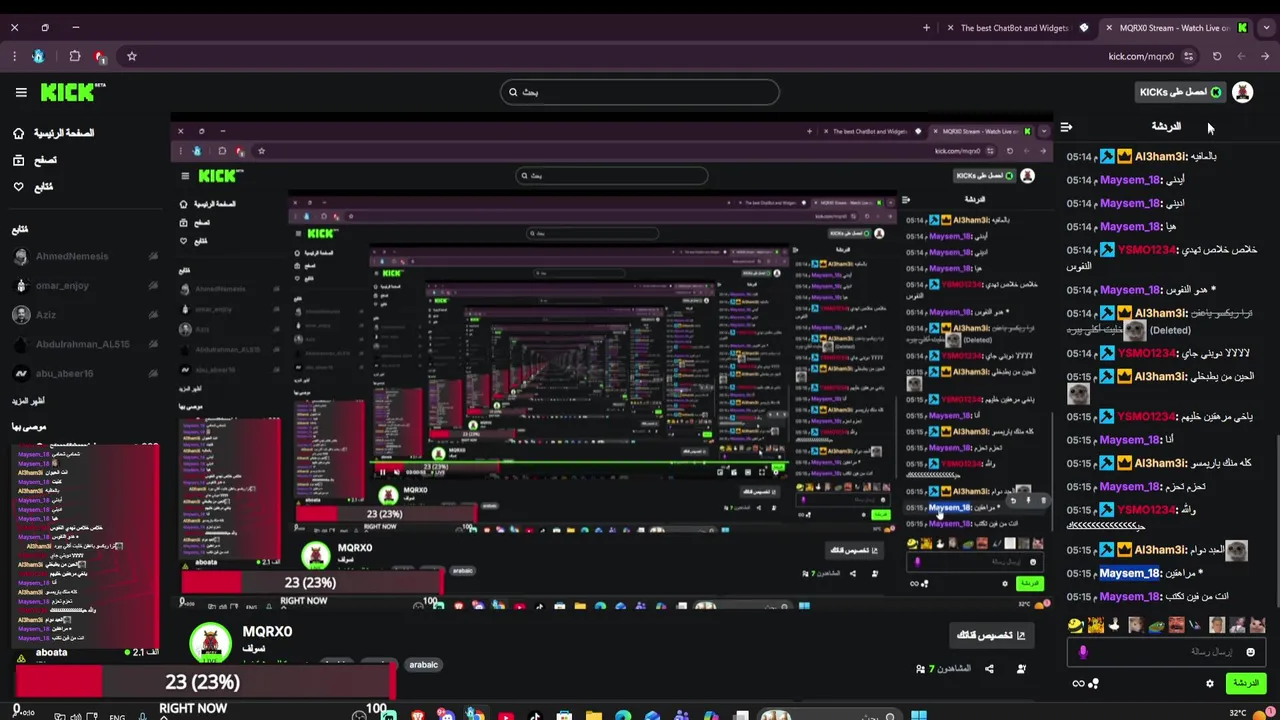Open the Kick sidebar hamburger menu
The height and width of the screenshot is (720, 1280).
click(x=21, y=92)
